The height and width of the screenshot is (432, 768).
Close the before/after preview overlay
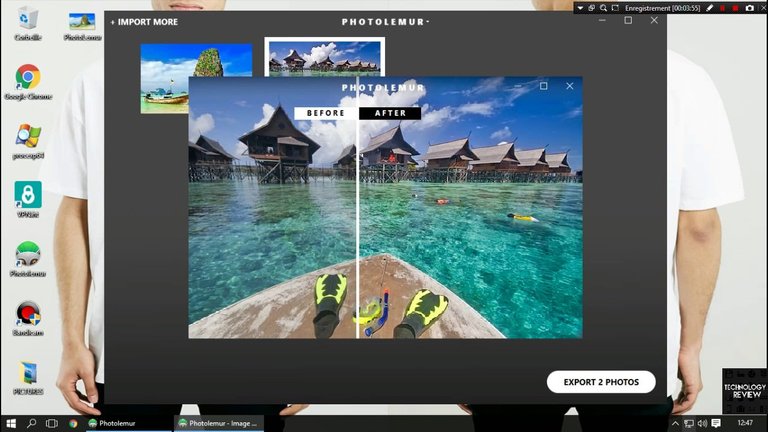[x=570, y=86]
